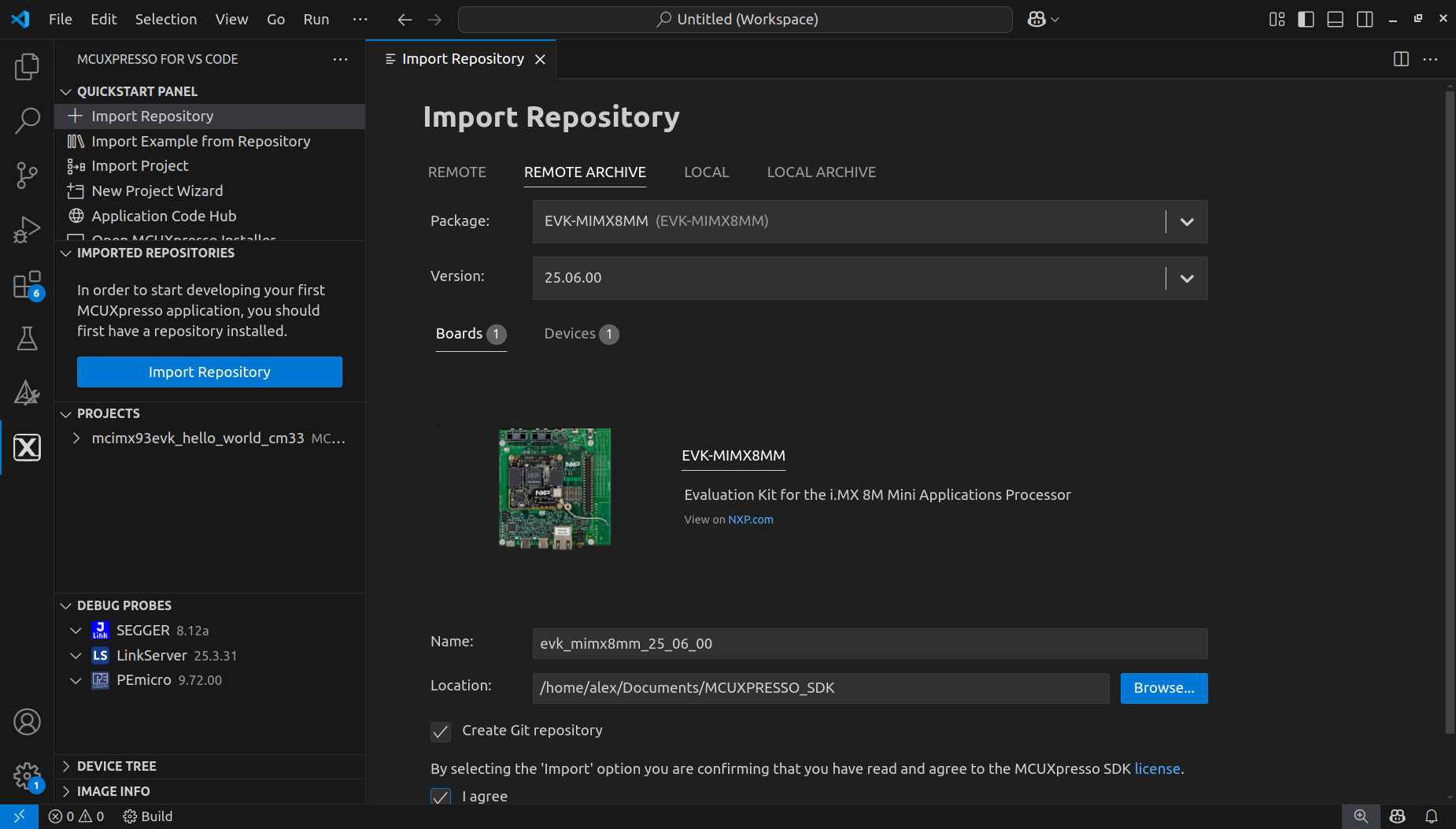Switch to the Devices tab
The height and width of the screenshot is (829, 1456).
[x=571, y=334]
